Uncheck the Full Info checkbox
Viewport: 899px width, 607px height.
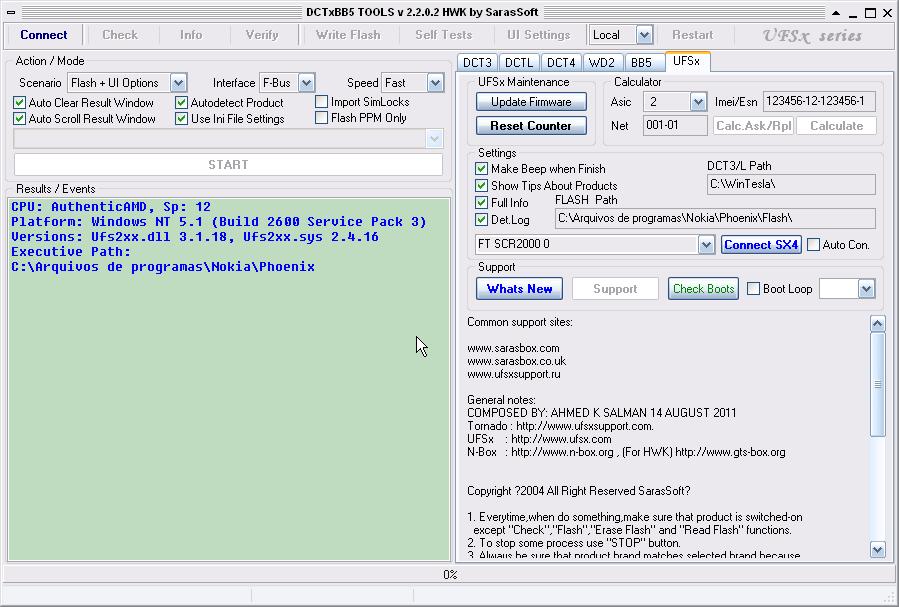pyautogui.click(x=482, y=202)
